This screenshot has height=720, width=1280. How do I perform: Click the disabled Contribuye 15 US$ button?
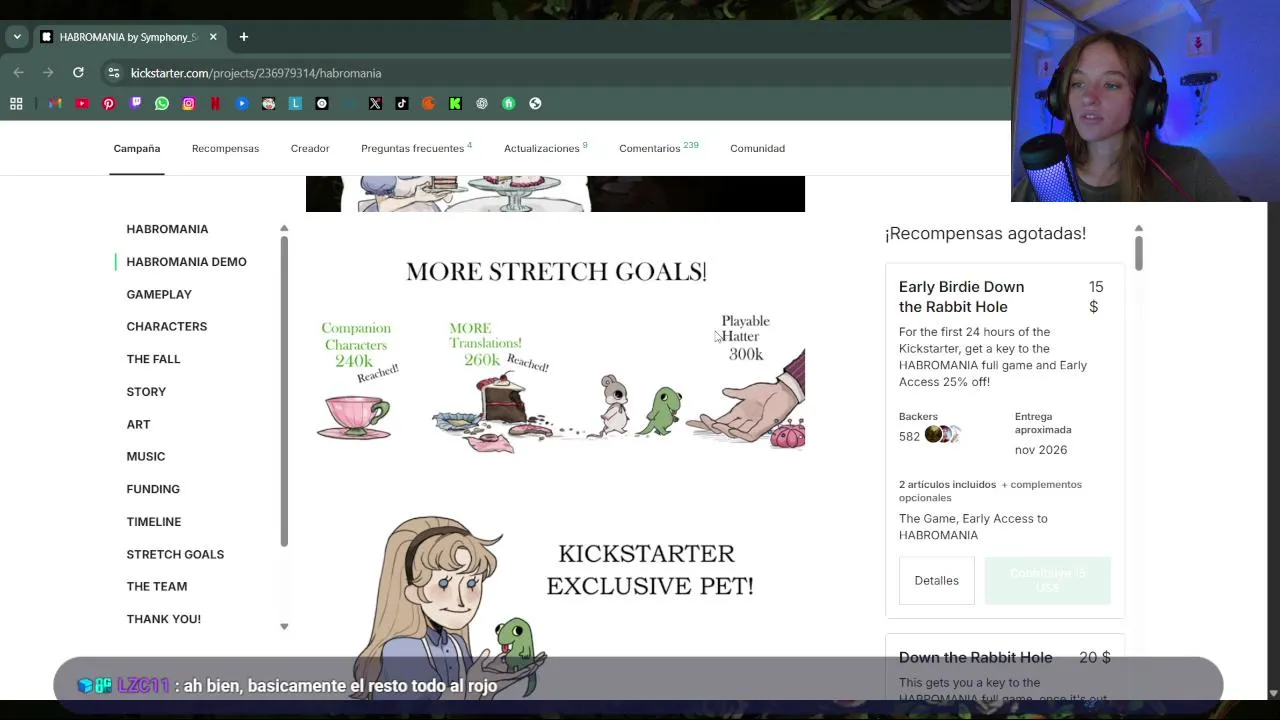(x=1047, y=581)
